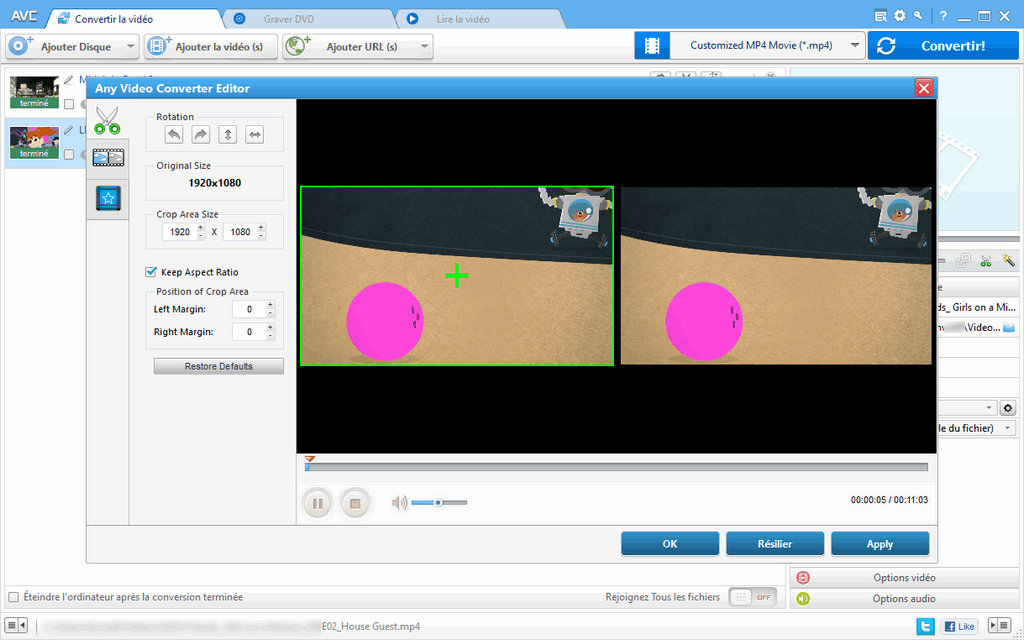Click the merge copies icon in right panel
The width and height of the screenshot is (1024, 640).
963,261
